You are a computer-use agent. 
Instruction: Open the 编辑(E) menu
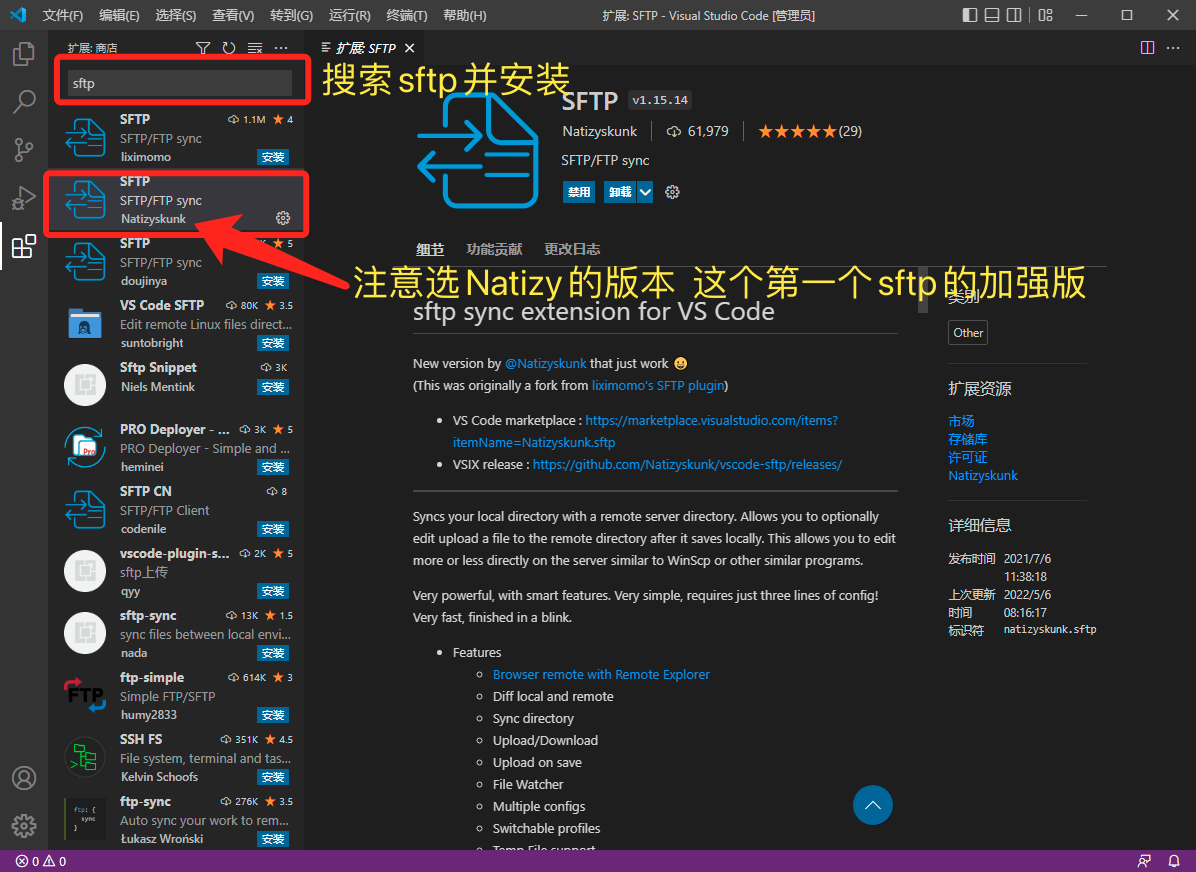(119, 15)
